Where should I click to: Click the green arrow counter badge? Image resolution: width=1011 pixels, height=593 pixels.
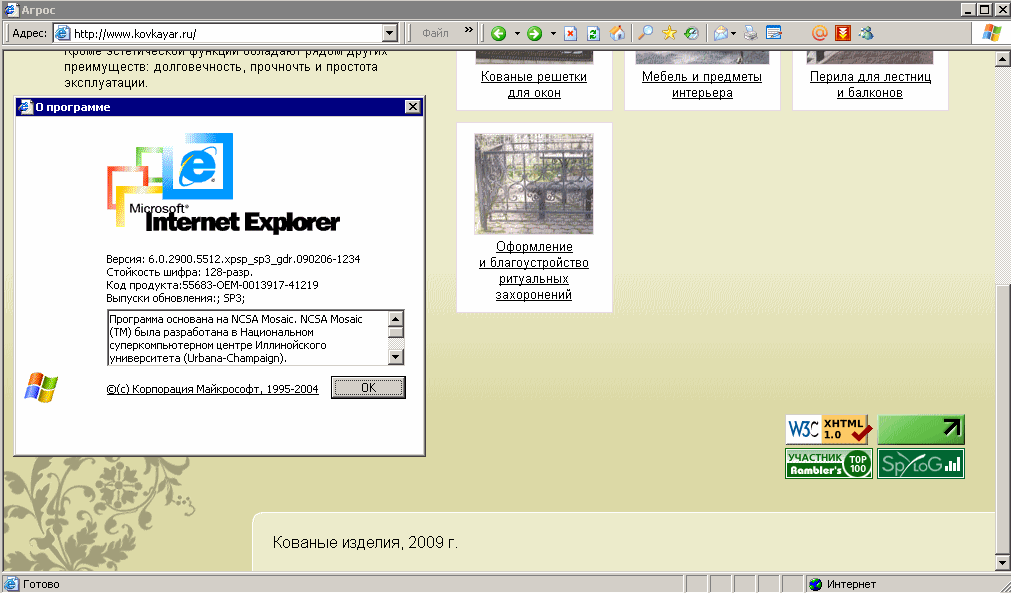tap(921, 429)
